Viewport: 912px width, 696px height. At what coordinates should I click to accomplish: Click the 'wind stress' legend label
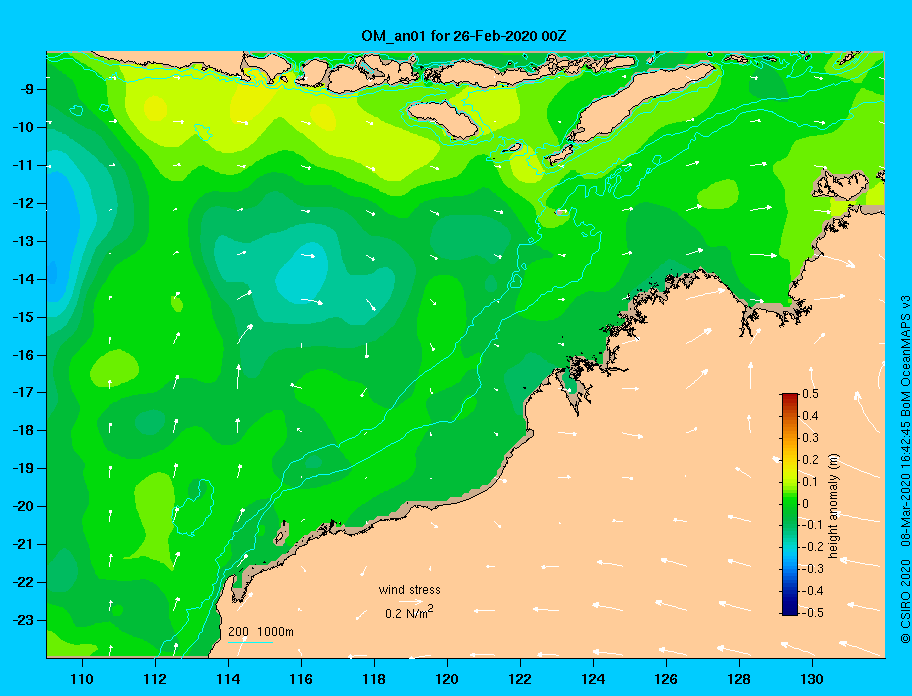(x=409, y=590)
